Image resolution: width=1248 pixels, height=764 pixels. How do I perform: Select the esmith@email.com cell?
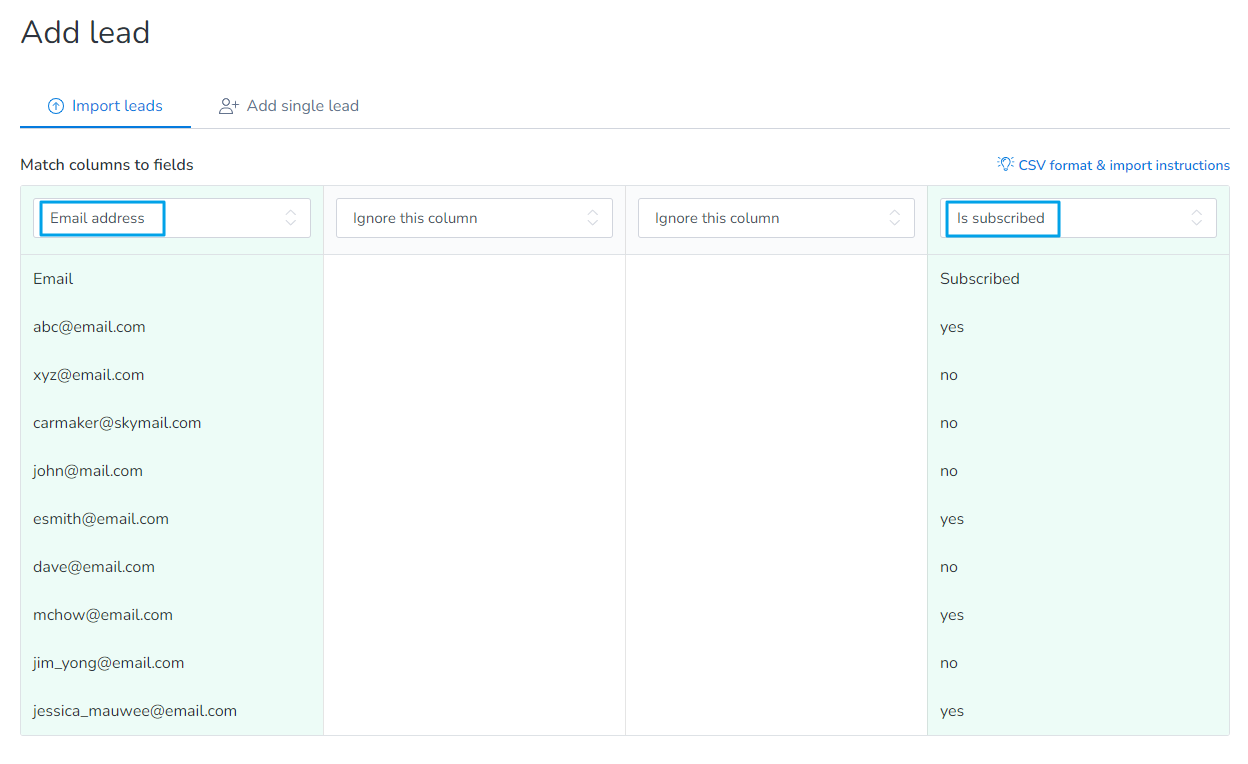click(101, 519)
